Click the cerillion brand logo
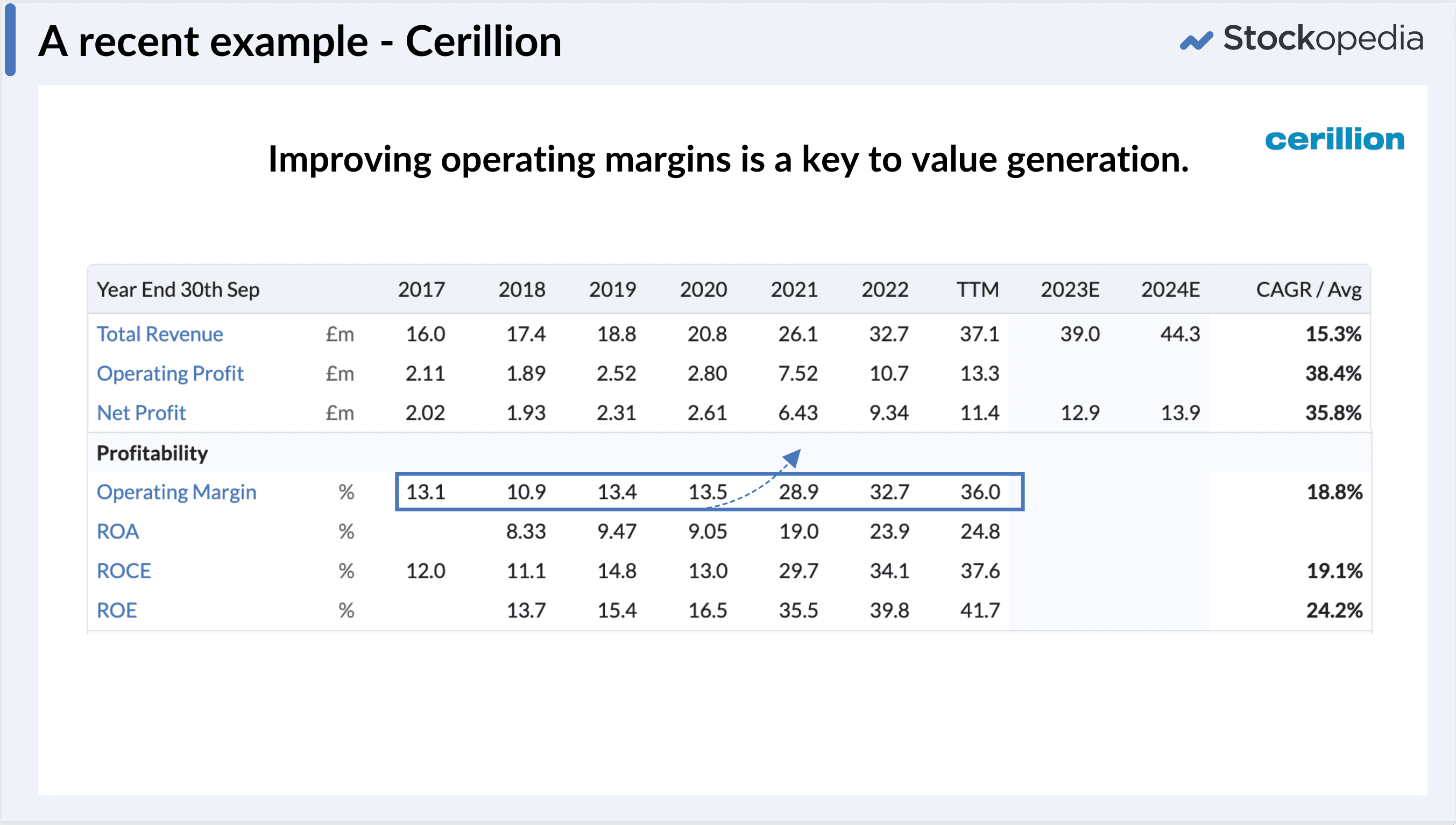The image size is (1456, 825). 1335,139
